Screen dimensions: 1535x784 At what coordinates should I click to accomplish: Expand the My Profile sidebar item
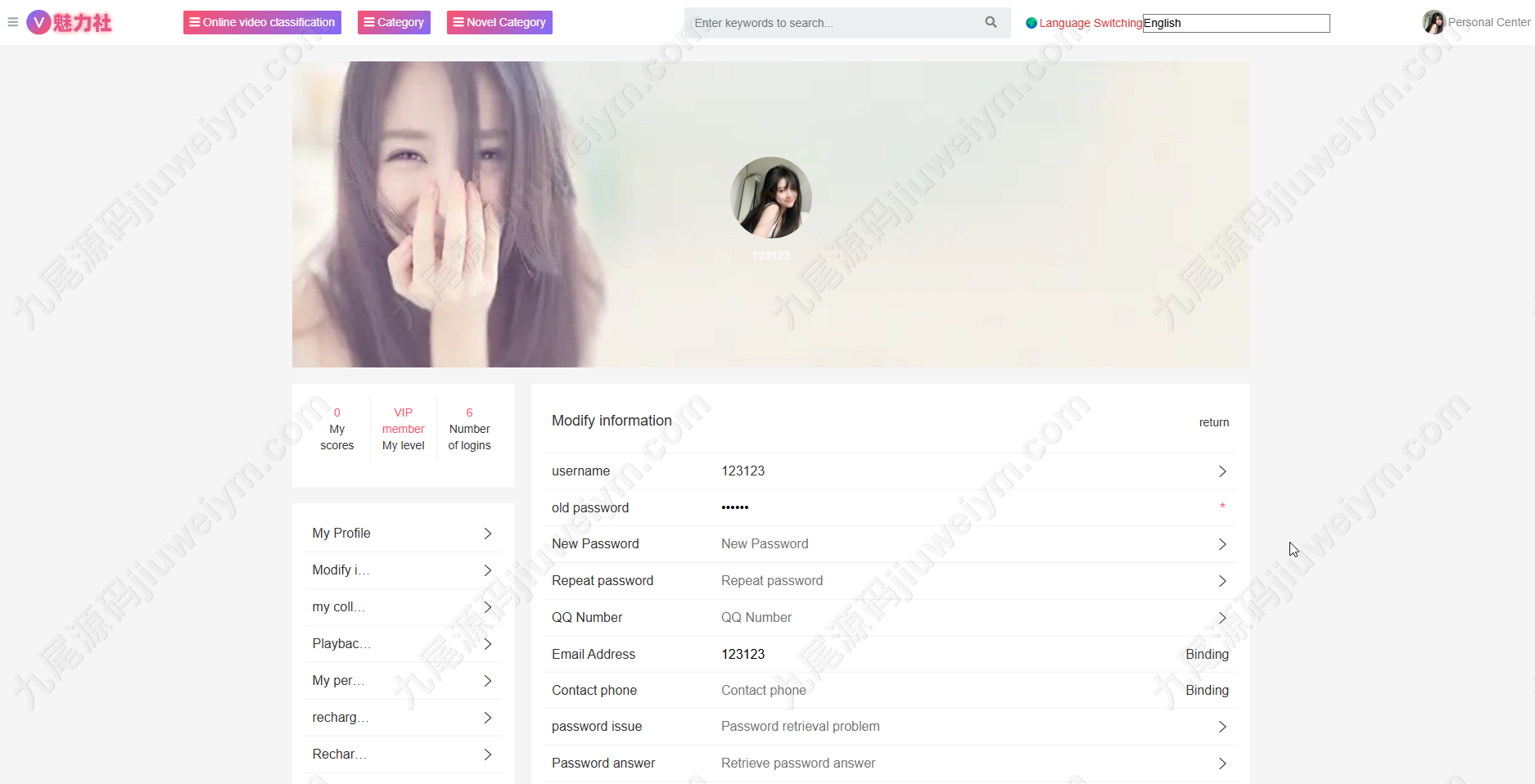click(404, 534)
